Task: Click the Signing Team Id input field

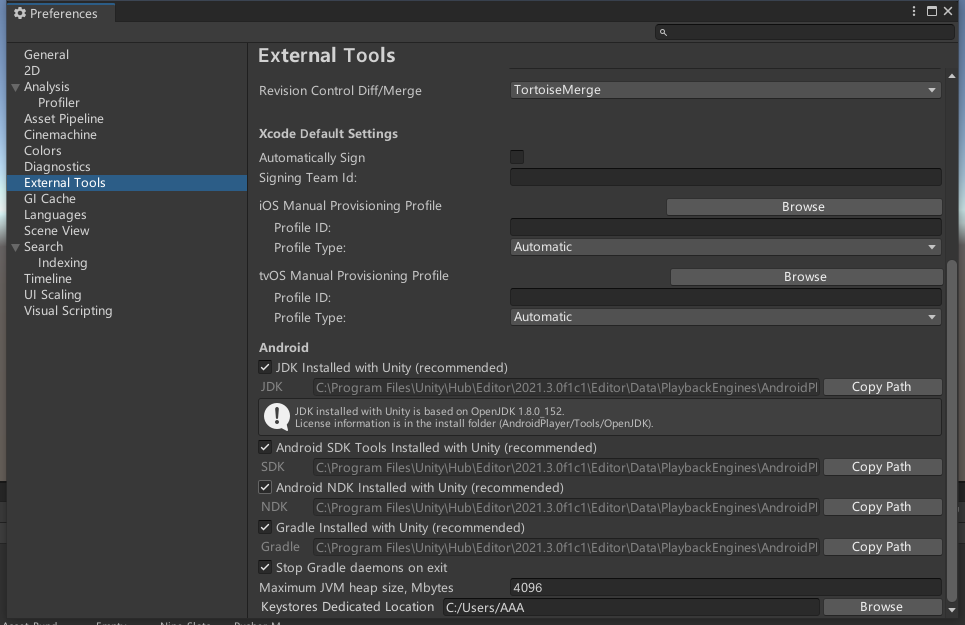Action: click(x=726, y=177)
